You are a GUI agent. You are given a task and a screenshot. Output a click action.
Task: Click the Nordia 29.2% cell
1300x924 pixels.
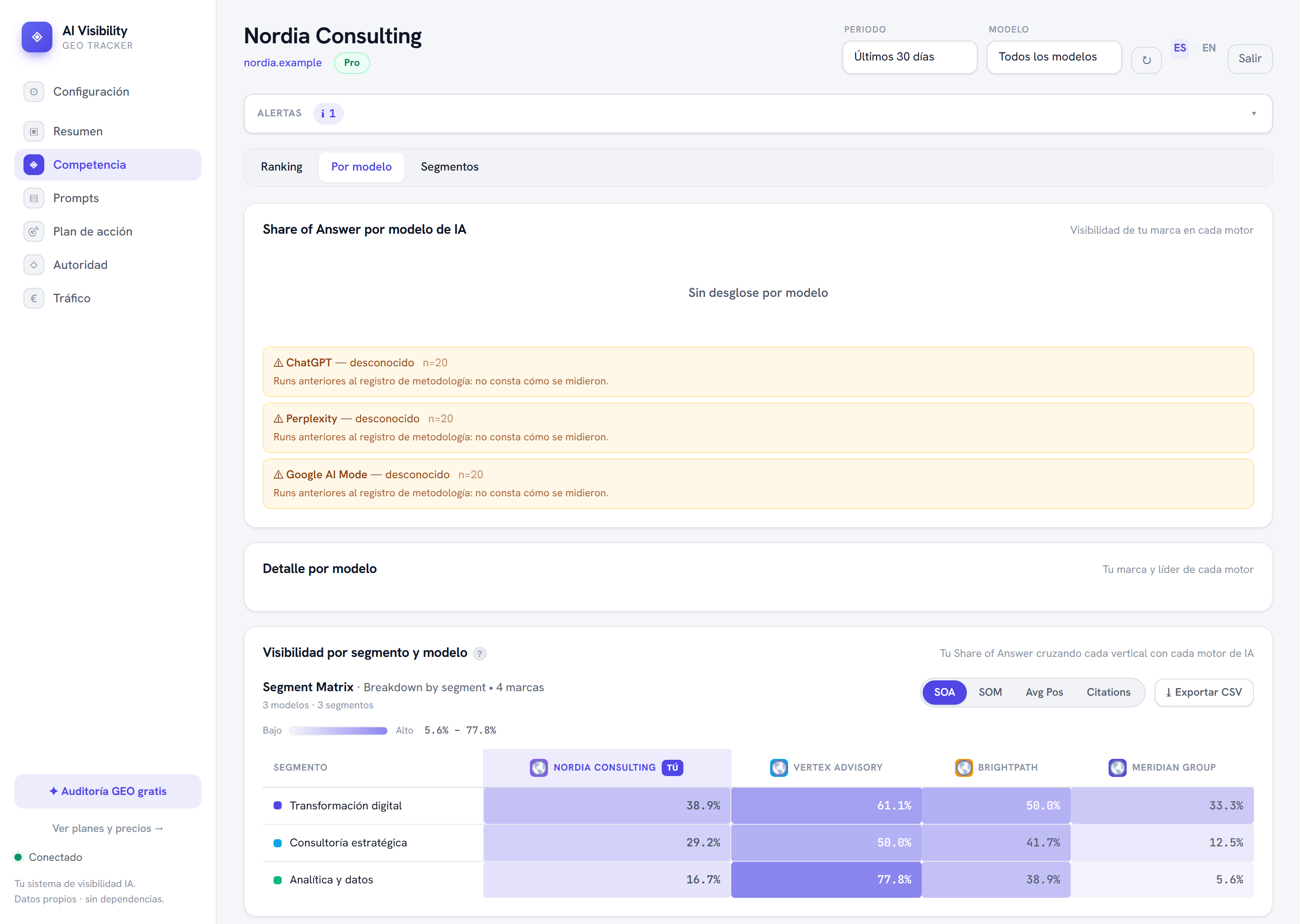click(607, 843)
